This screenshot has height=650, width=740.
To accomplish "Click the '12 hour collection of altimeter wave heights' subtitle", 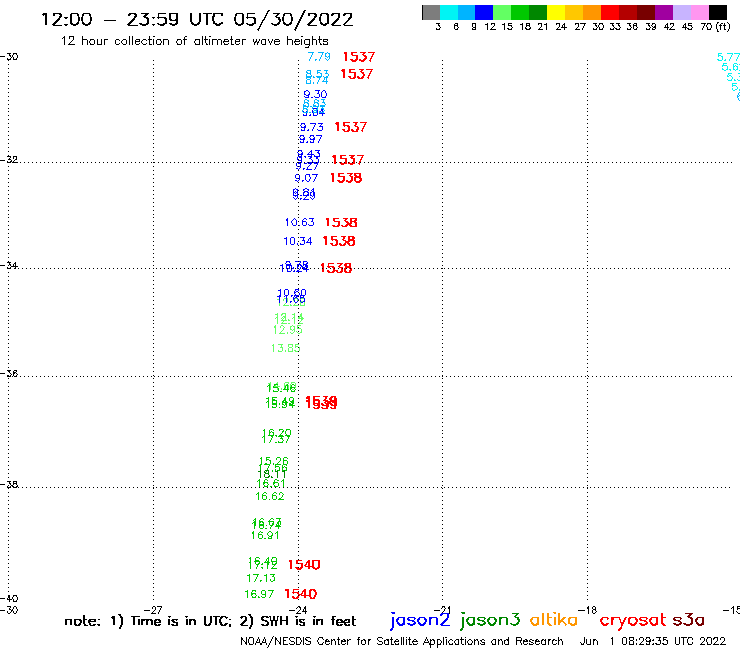I will click(194, 41).
